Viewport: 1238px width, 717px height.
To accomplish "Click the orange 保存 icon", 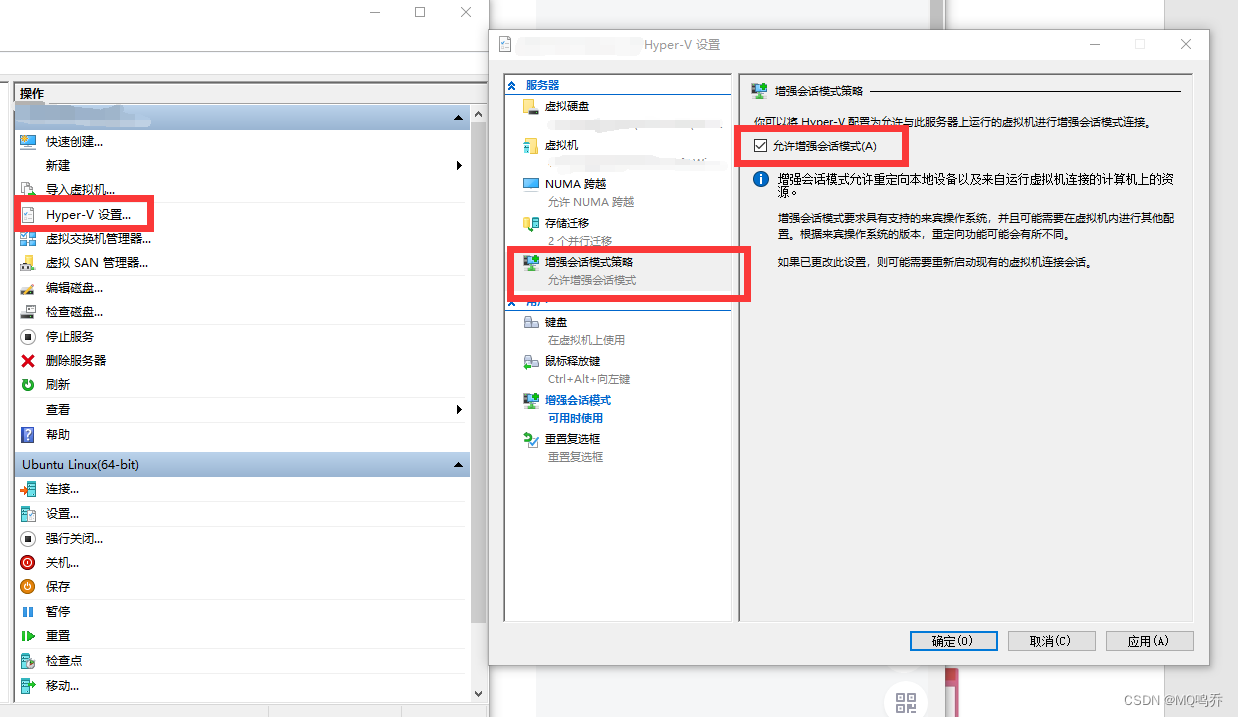I will (x=28, y=587).
